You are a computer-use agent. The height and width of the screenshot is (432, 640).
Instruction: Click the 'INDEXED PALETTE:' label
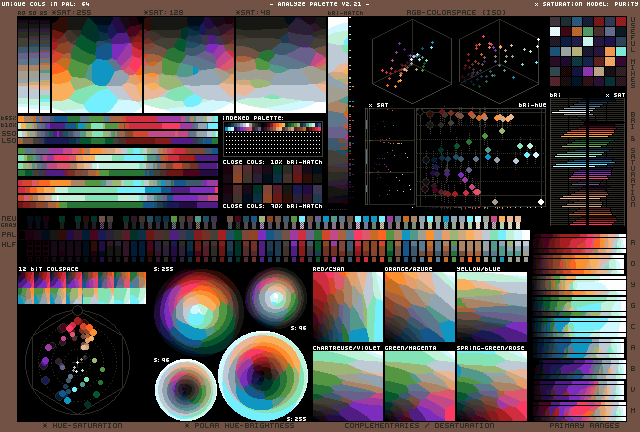pos(253,118)
